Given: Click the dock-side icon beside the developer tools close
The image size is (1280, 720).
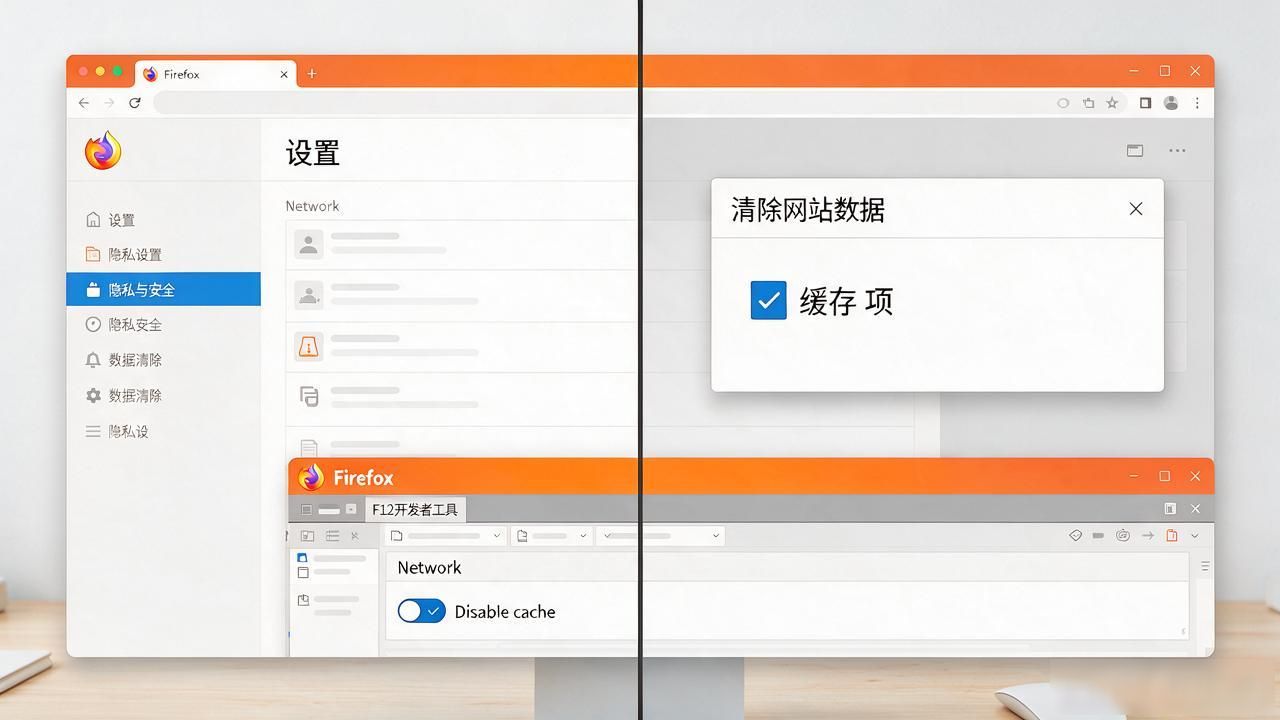Looking at the screenshot, I should pos(1170,509).
